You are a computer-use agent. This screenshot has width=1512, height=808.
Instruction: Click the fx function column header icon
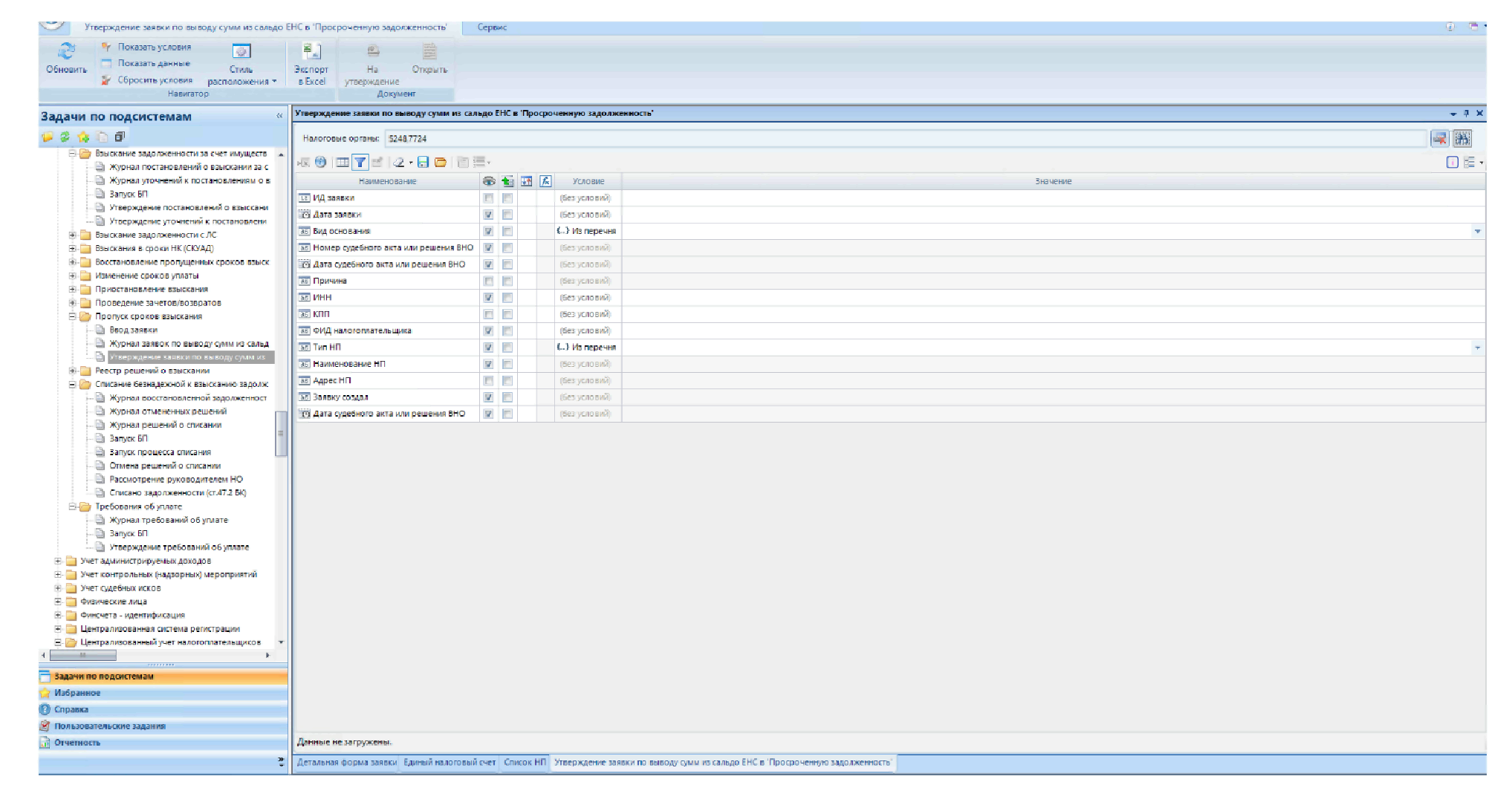point(545,181)
